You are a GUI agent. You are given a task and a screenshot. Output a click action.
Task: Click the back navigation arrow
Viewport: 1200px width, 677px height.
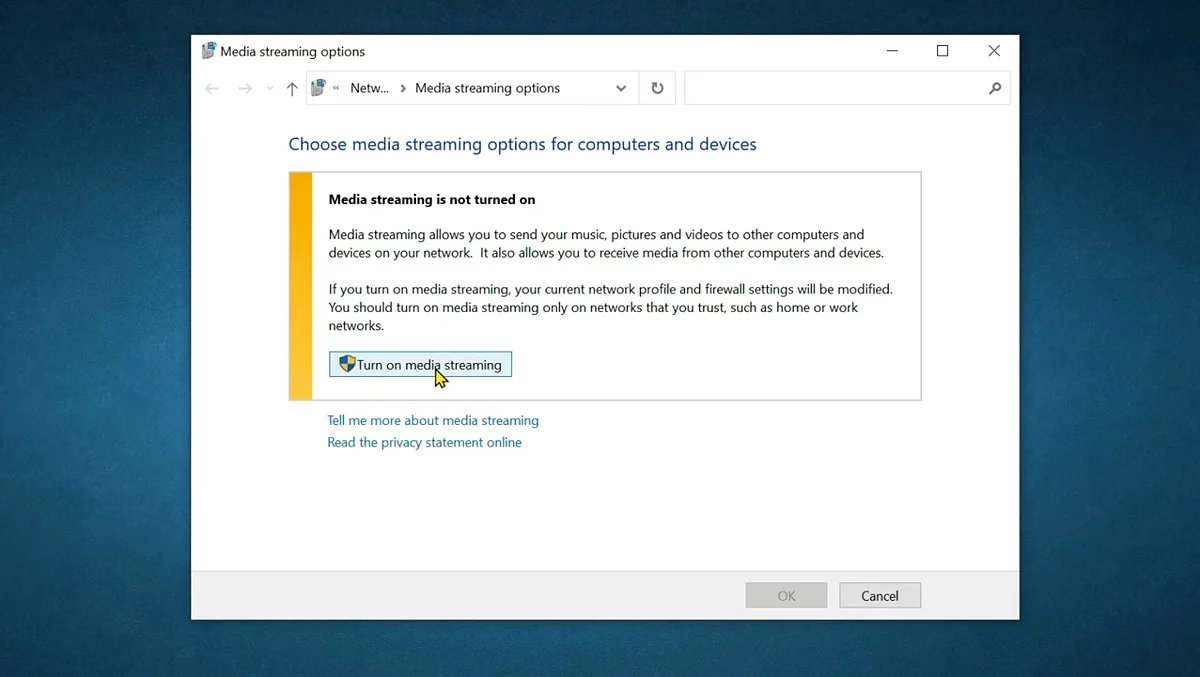(x=212, y=89)
